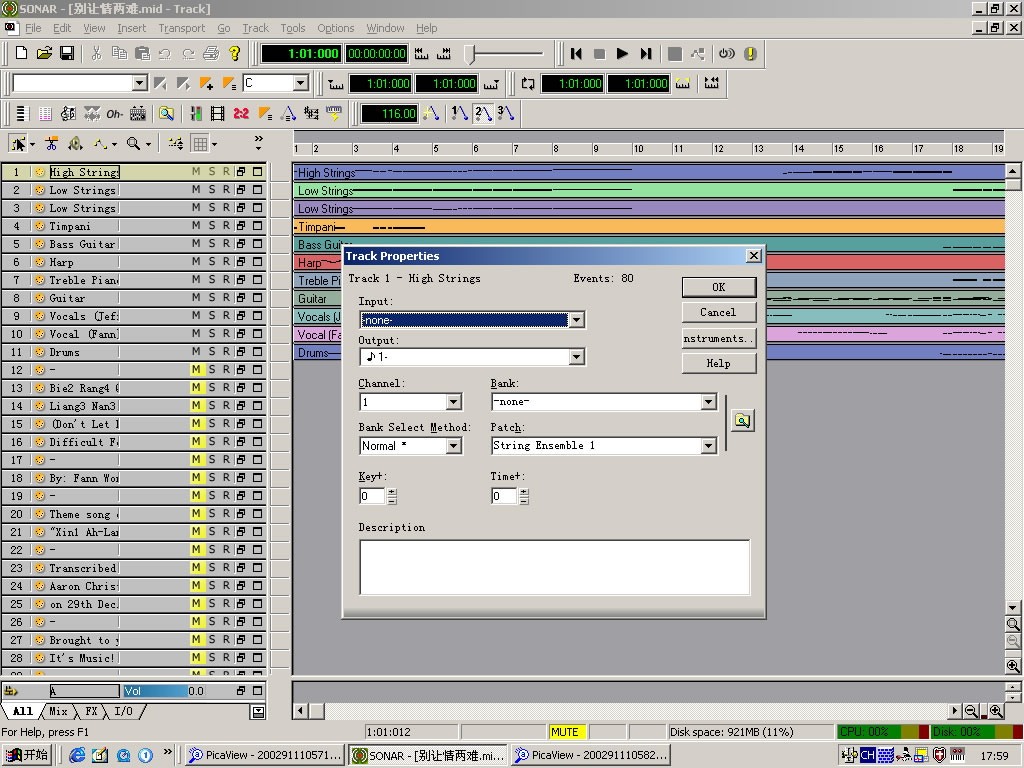Image resolution: width=1024 pixels, height=768 pixels.
Task: Click the Windows Start button
Action: [x=27, y=755]
